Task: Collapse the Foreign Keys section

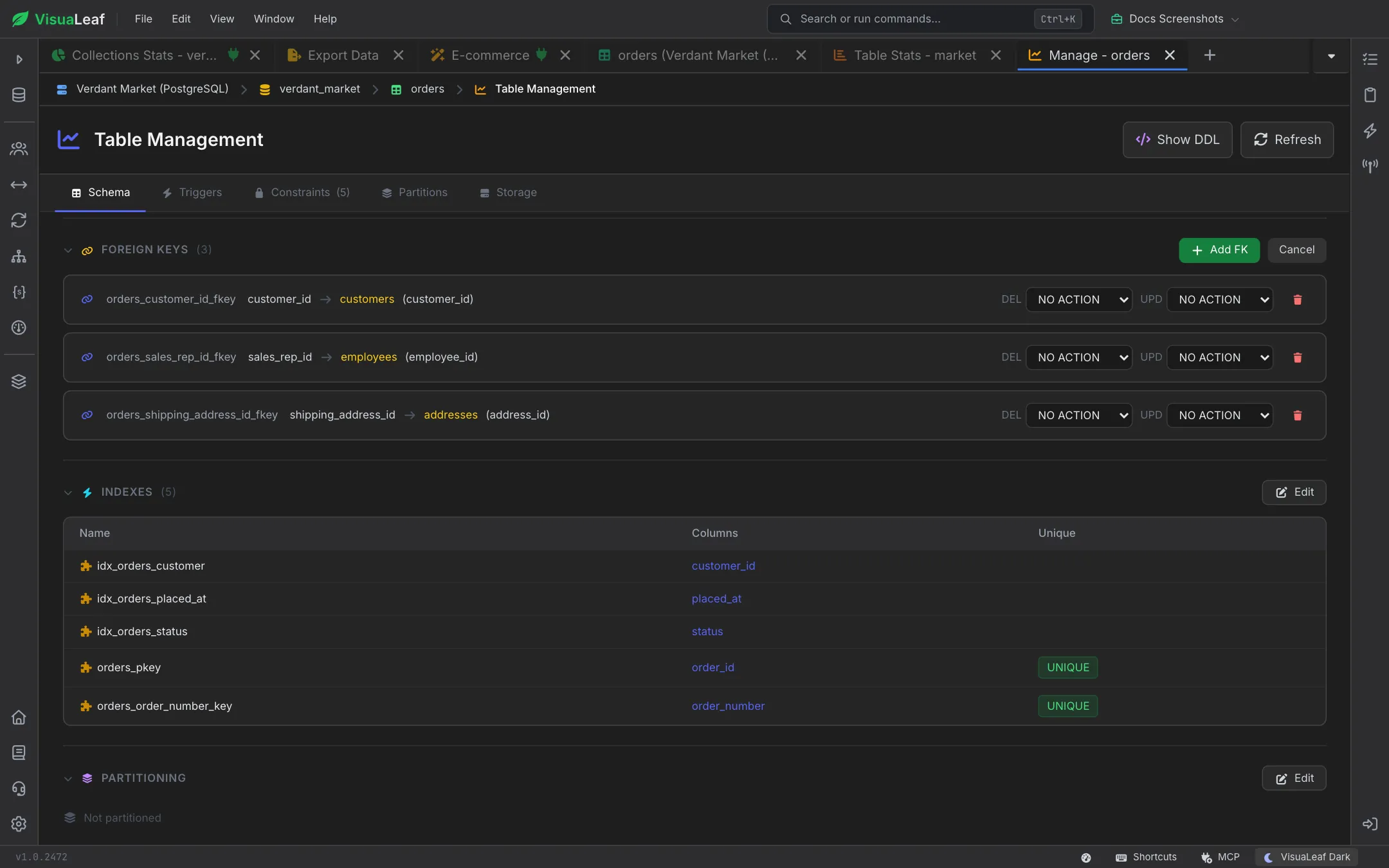Action: point(68,250)
